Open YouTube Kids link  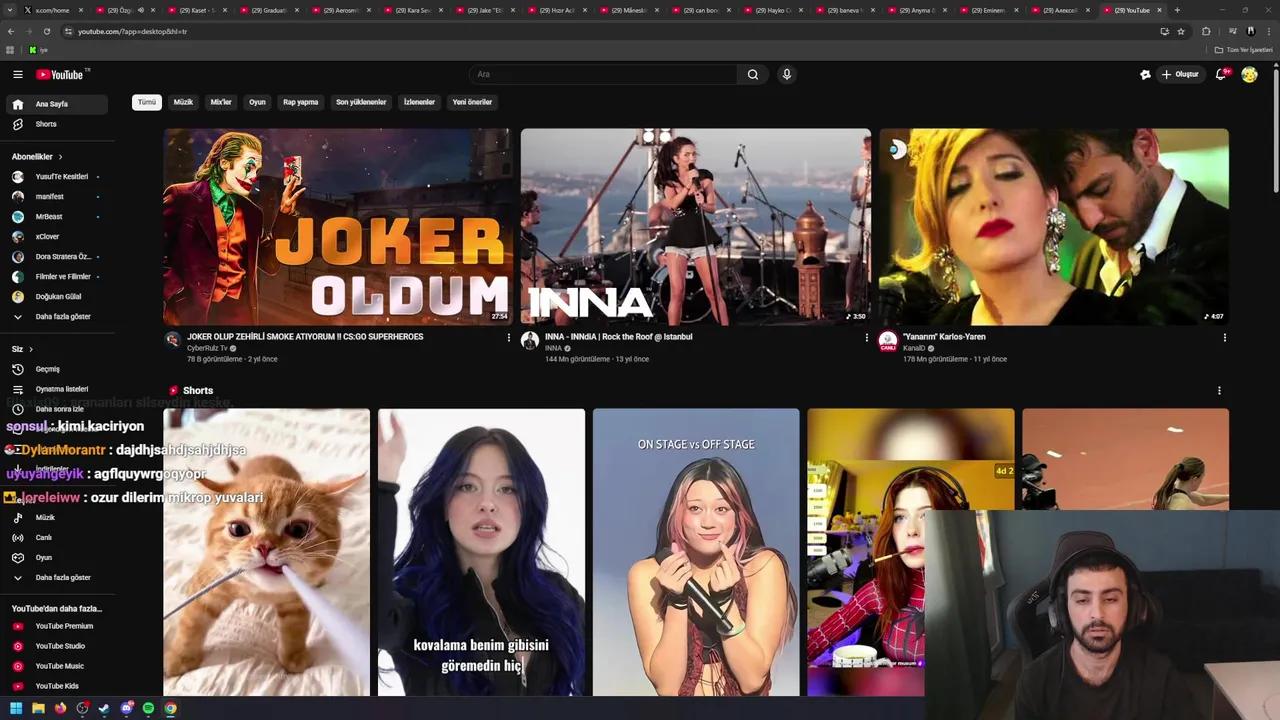tap(55, 686)
